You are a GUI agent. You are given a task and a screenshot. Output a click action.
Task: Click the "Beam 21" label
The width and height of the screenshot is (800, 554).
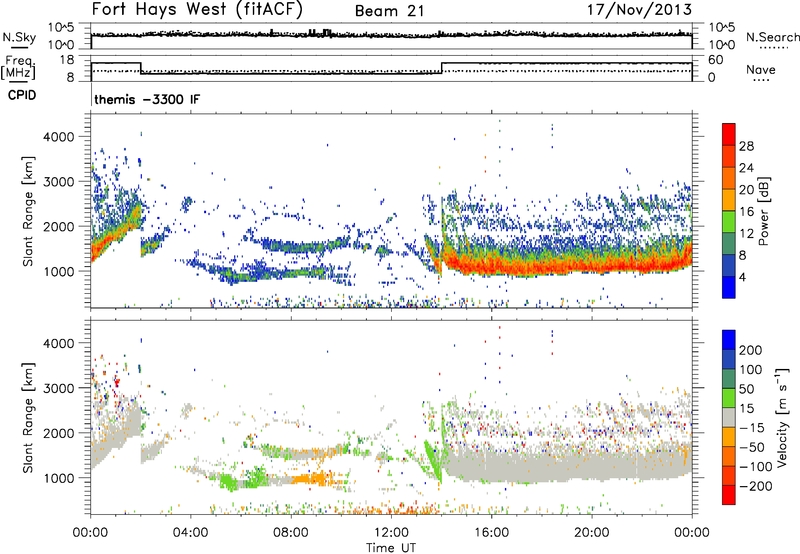click(x=389, y=11)
